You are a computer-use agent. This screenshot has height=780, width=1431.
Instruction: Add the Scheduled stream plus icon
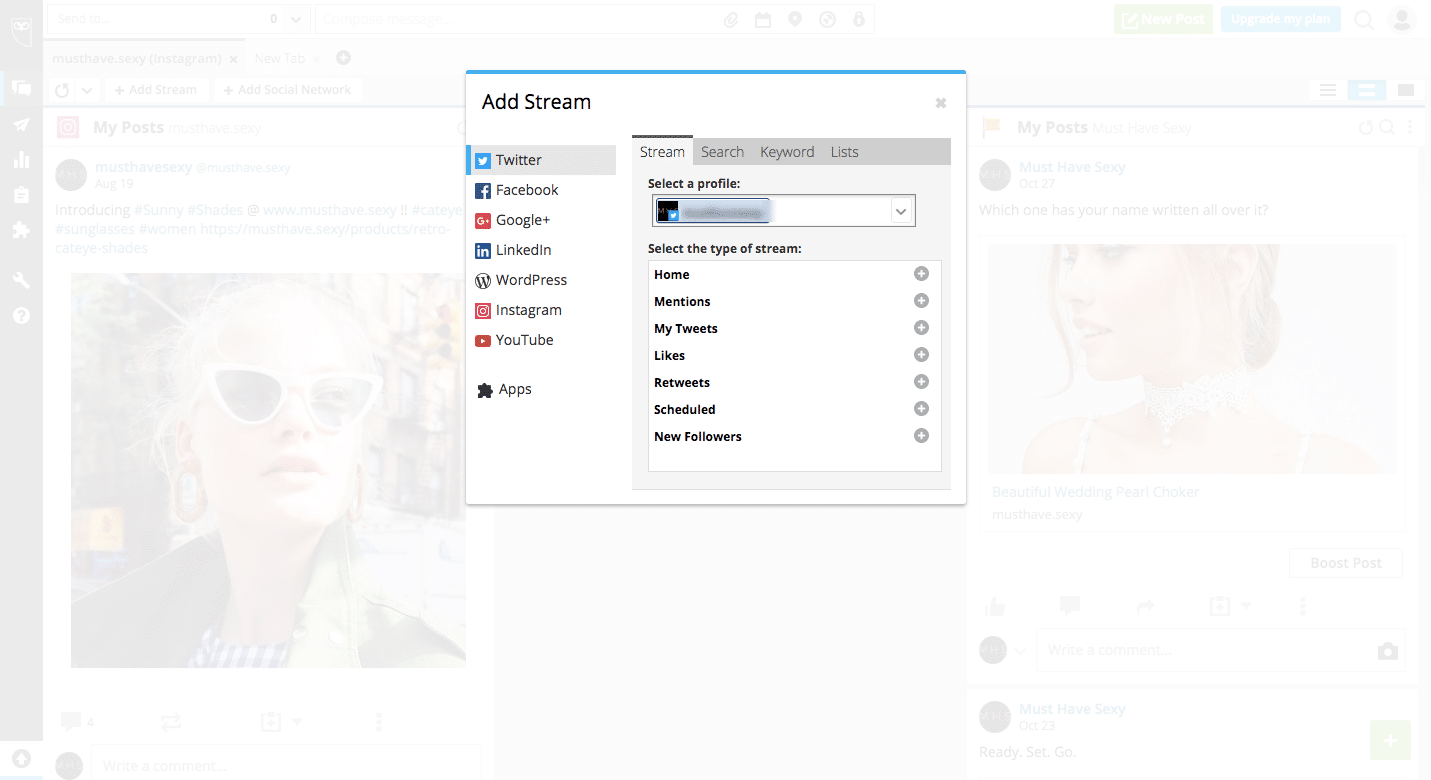click(x=922, y=409)
